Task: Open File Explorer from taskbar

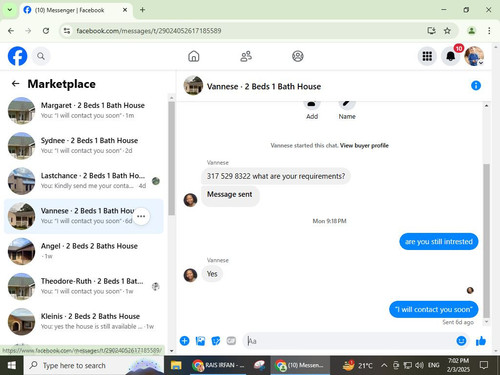Action: click(x=176, y=366)
